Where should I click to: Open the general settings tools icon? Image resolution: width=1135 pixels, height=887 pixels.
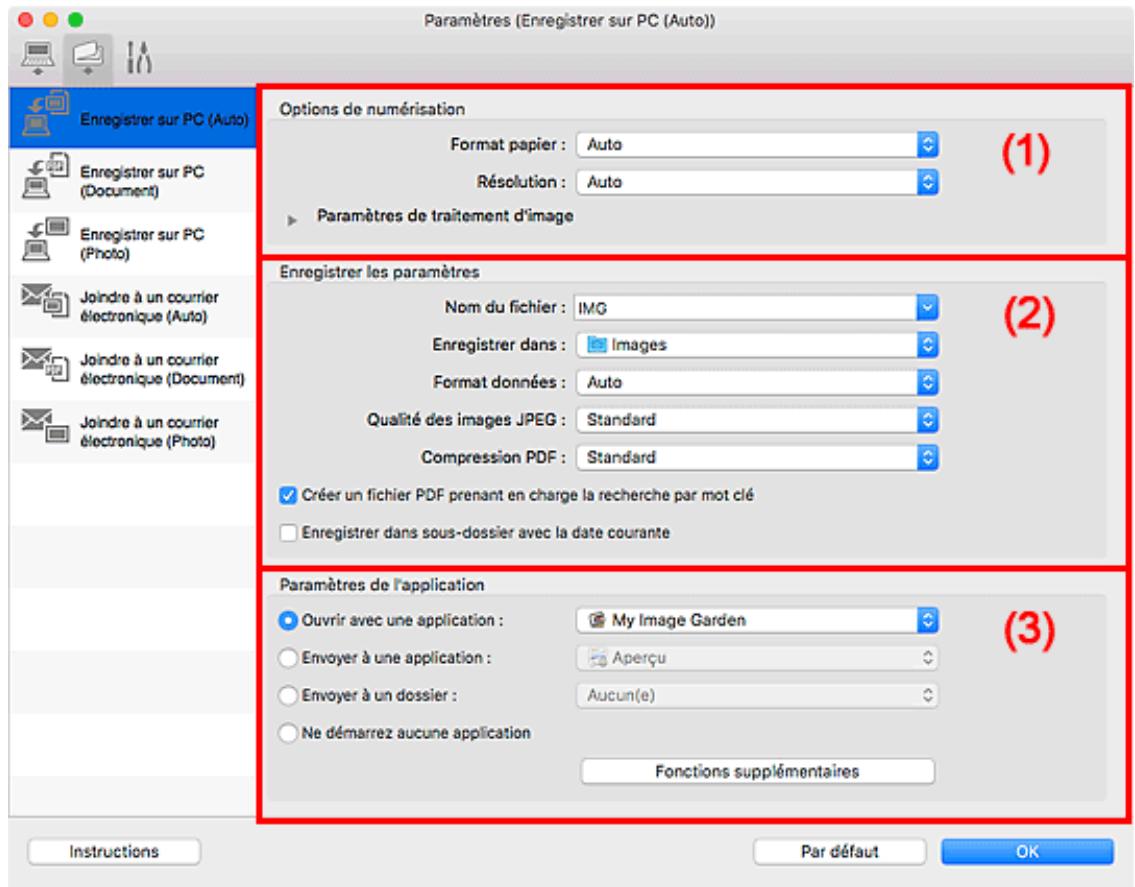(x=138, y=58)
